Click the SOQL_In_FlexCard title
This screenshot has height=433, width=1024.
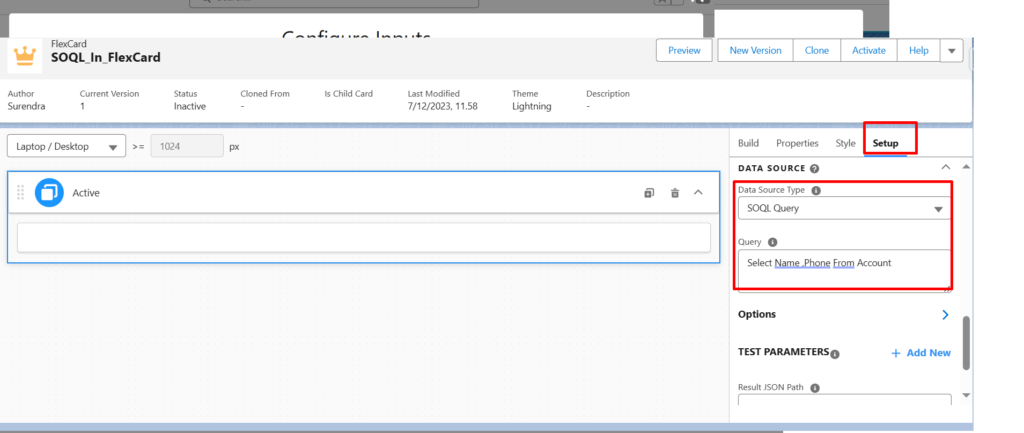(106, 57)
